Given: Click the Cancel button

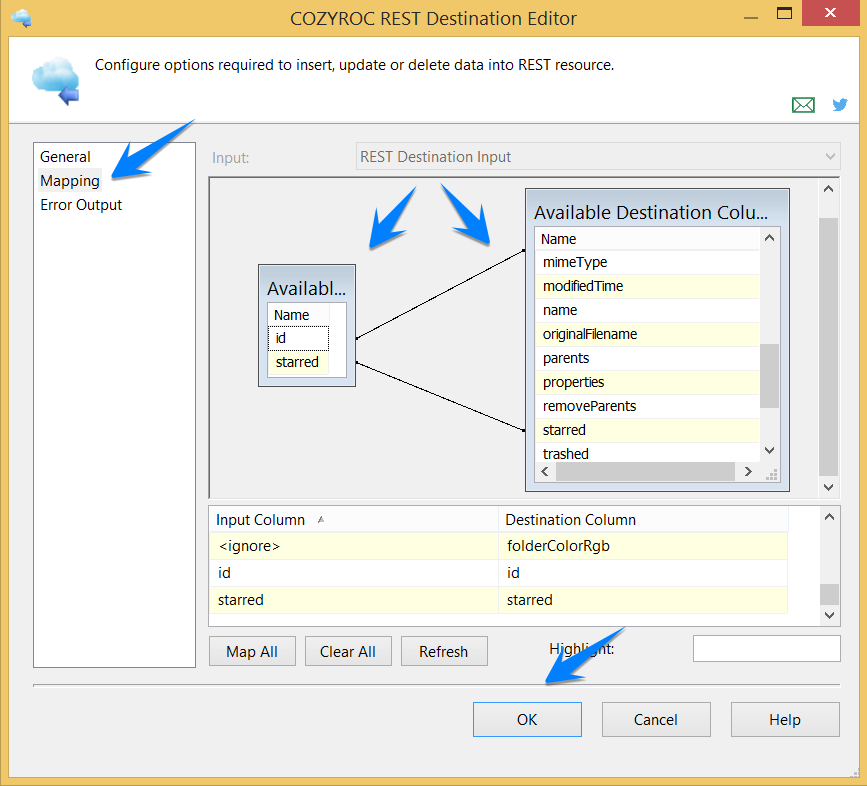Looking at the screenshot, I should click(656, 719).
